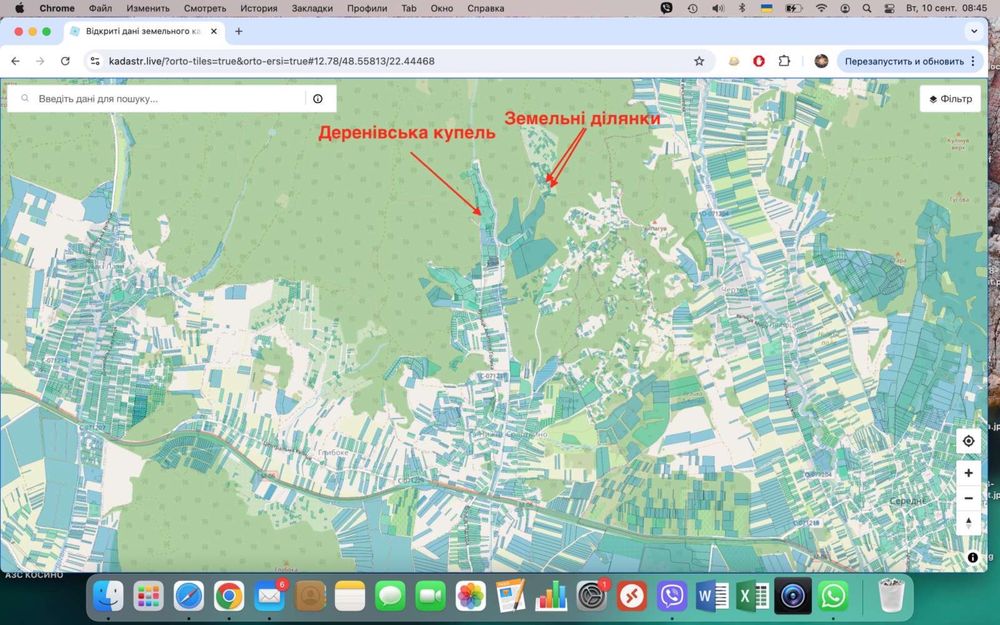Screen dimensions: 1000x625
Task: Click Перезапустить и обновить button
Action: click(x=904, y=61)
